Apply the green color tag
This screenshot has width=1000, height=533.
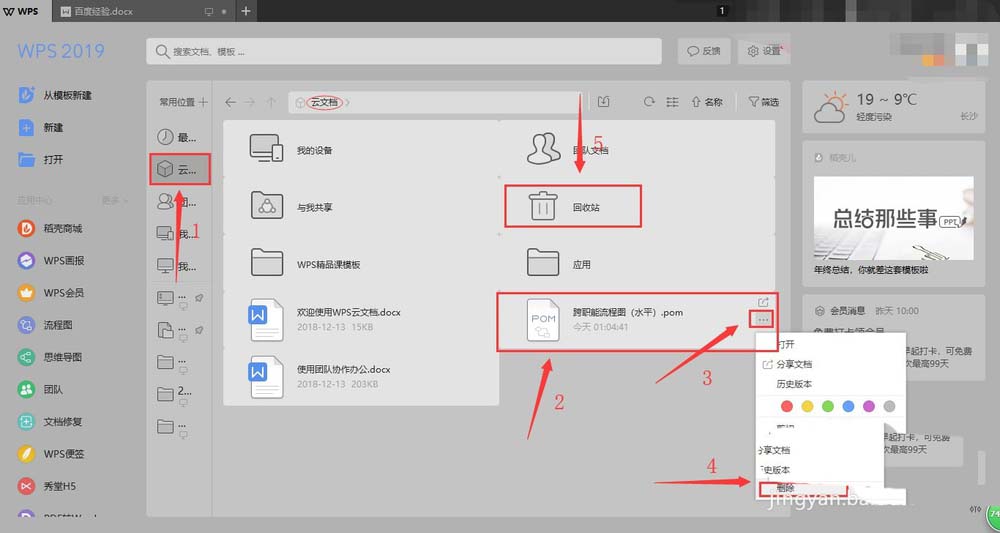tap(828, 406)
